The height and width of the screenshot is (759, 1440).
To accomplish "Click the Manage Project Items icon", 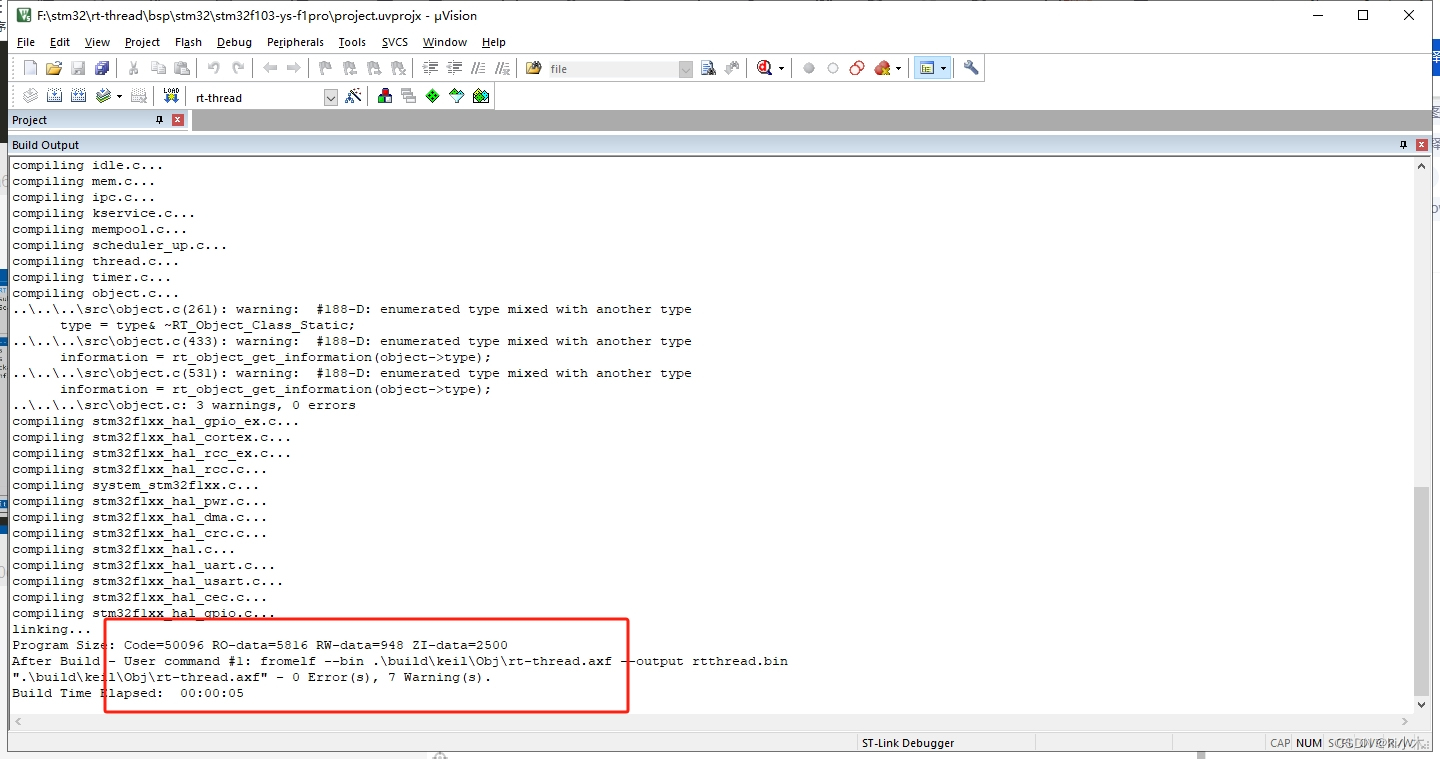I will tap(384, 96).
